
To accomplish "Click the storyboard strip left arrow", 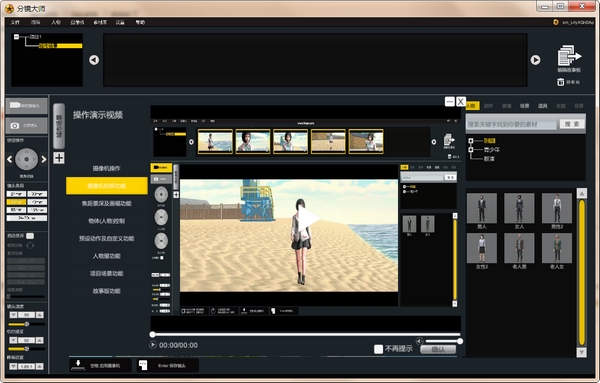I will pyautogui.click(x=94, y=60).
